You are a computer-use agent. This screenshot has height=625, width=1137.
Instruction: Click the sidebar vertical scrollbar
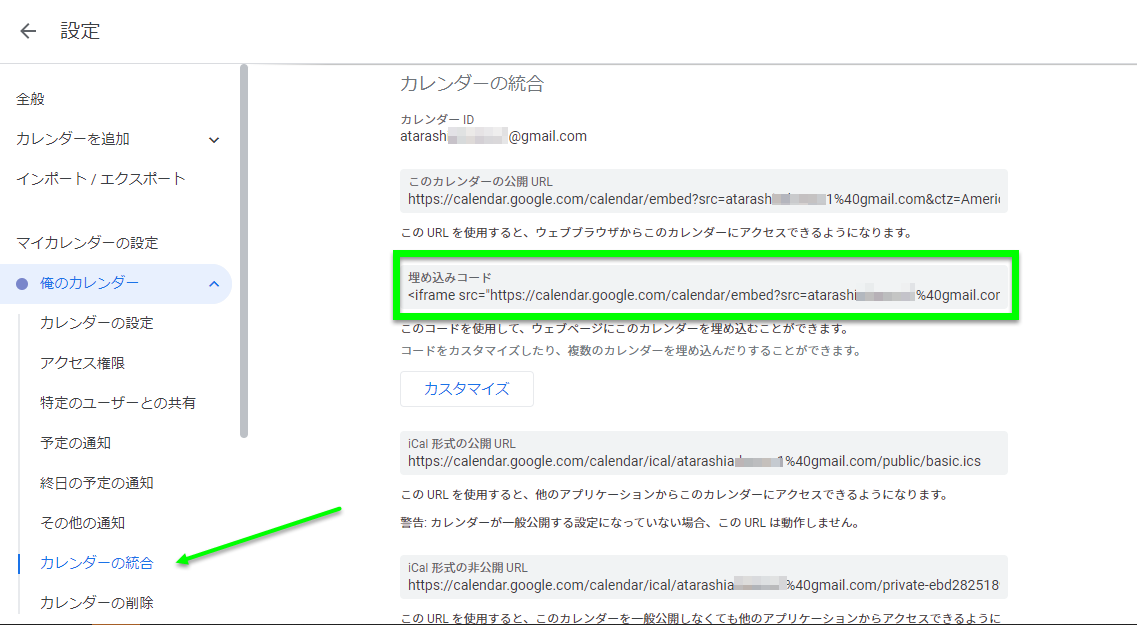(244, 251)
